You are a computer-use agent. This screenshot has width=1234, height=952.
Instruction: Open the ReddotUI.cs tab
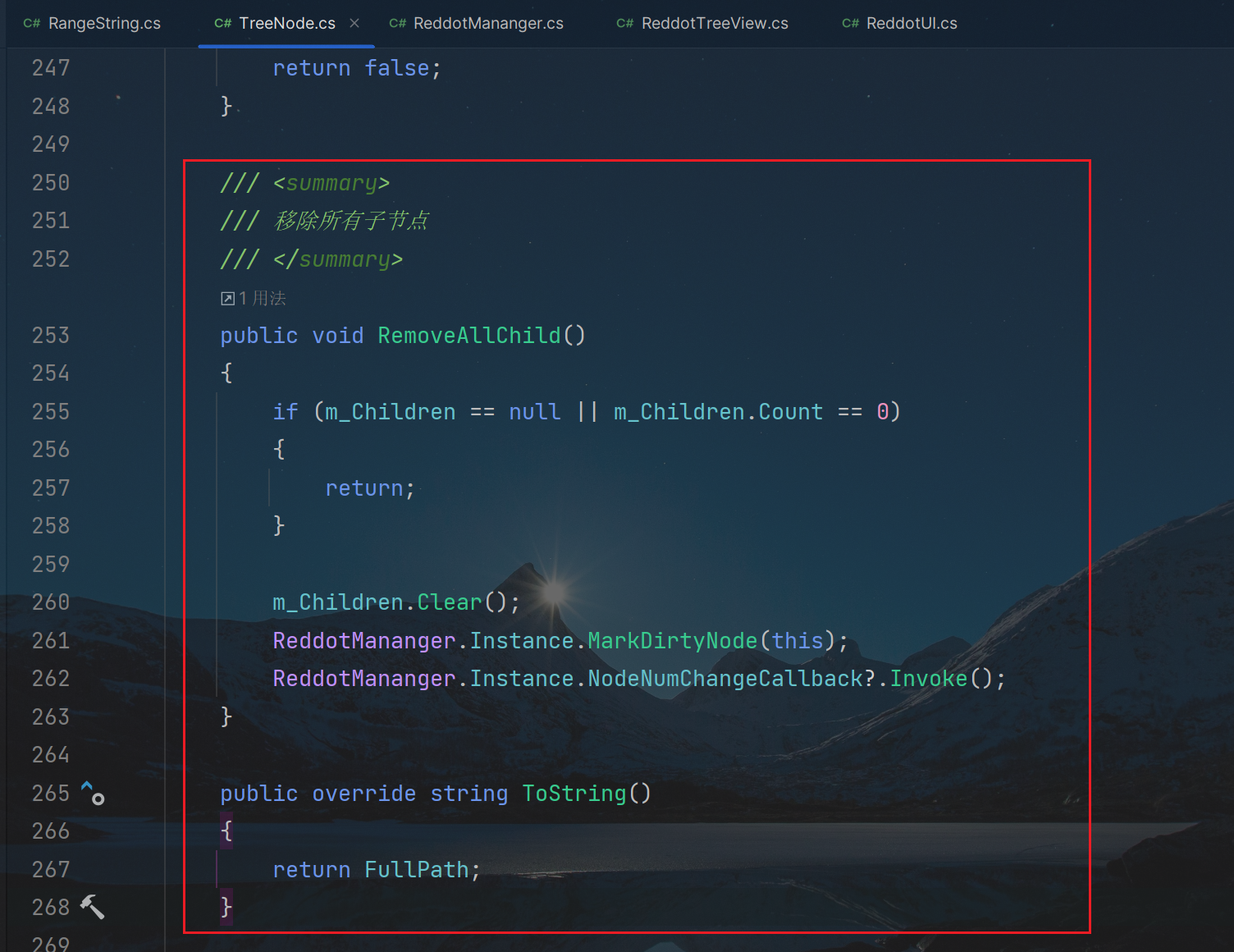(x=900, y=23)
